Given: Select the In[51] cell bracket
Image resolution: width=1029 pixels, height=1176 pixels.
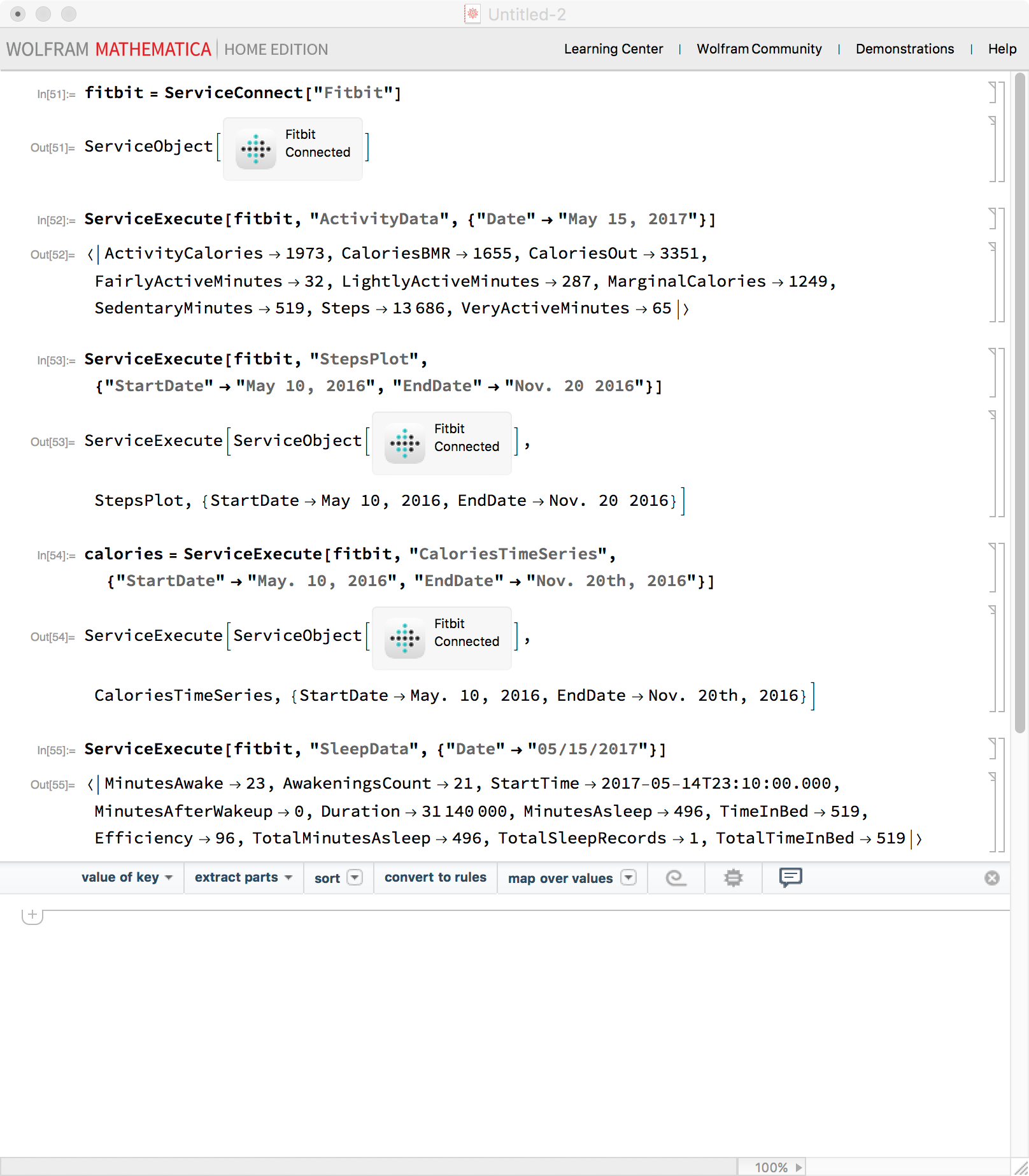Looking at the screenshot, I should pyautogui.click(x=992, y=92).
